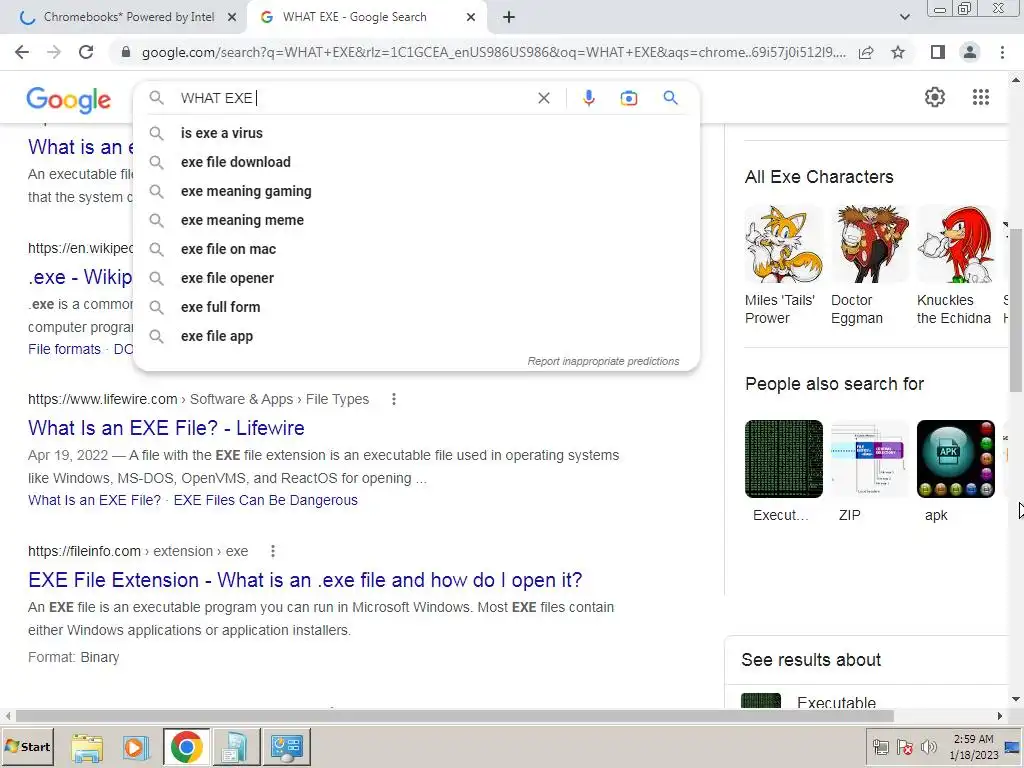
Task: Close the WHAT EXE Google Search tab
Action: 471,17
